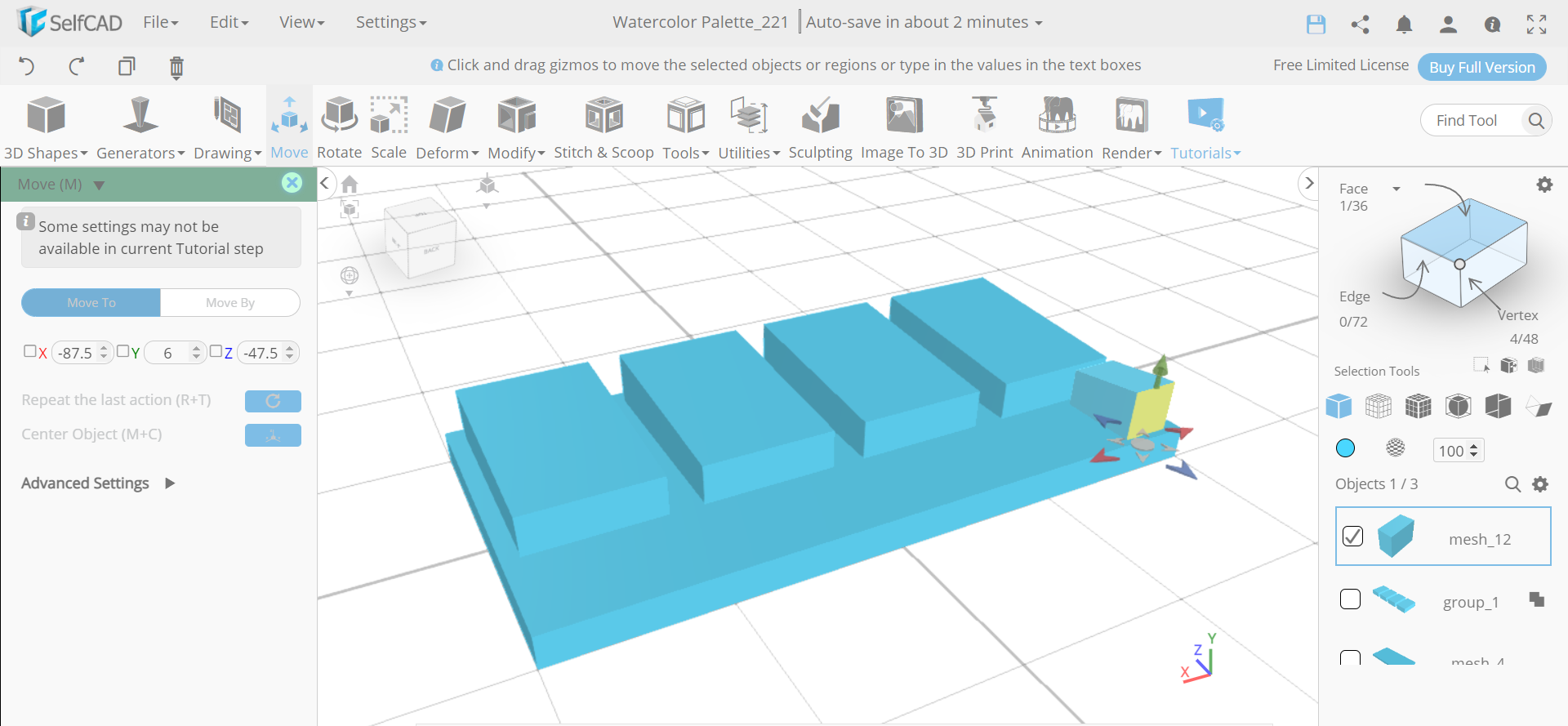Screen dimensions: 1568x726
Task: Open the 3D Print tool
Action: (985, 127)
